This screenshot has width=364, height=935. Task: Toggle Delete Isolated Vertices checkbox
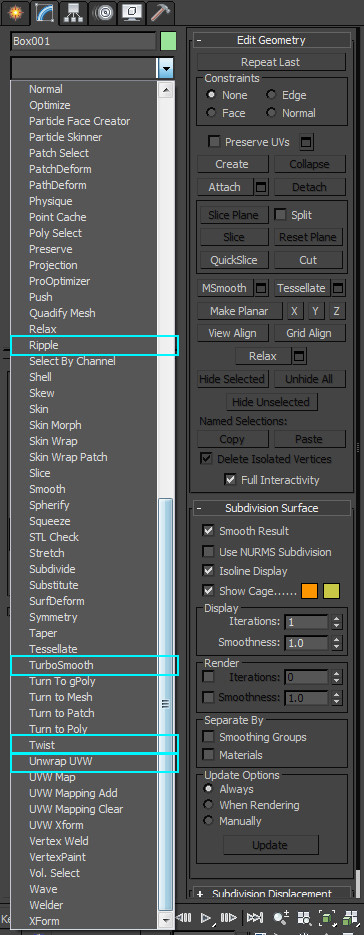click(206, 459)
